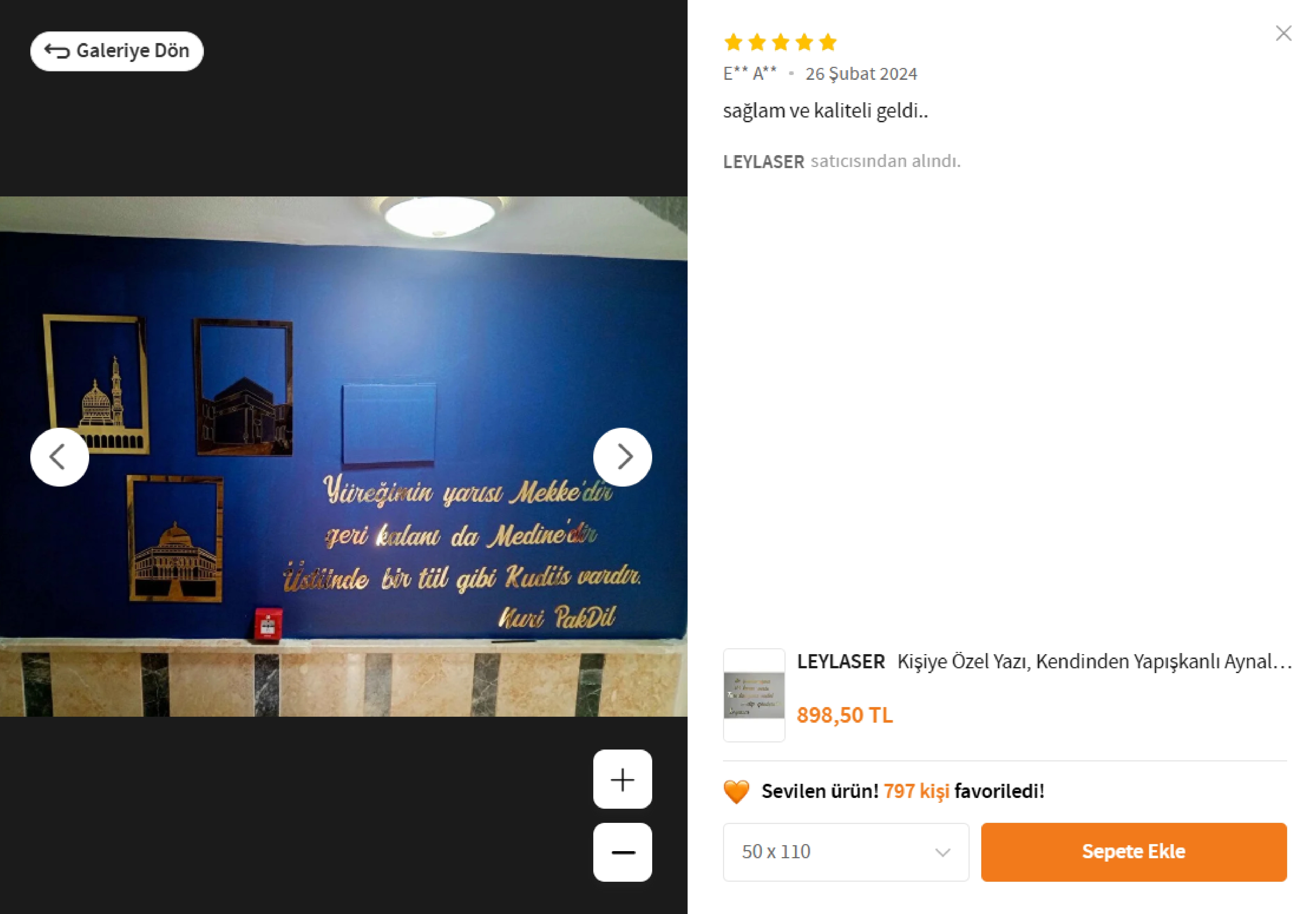This screenshot has width=1316, height=914.
Task: Zoom out with the minus icon
Action: (x=622, y=852)
